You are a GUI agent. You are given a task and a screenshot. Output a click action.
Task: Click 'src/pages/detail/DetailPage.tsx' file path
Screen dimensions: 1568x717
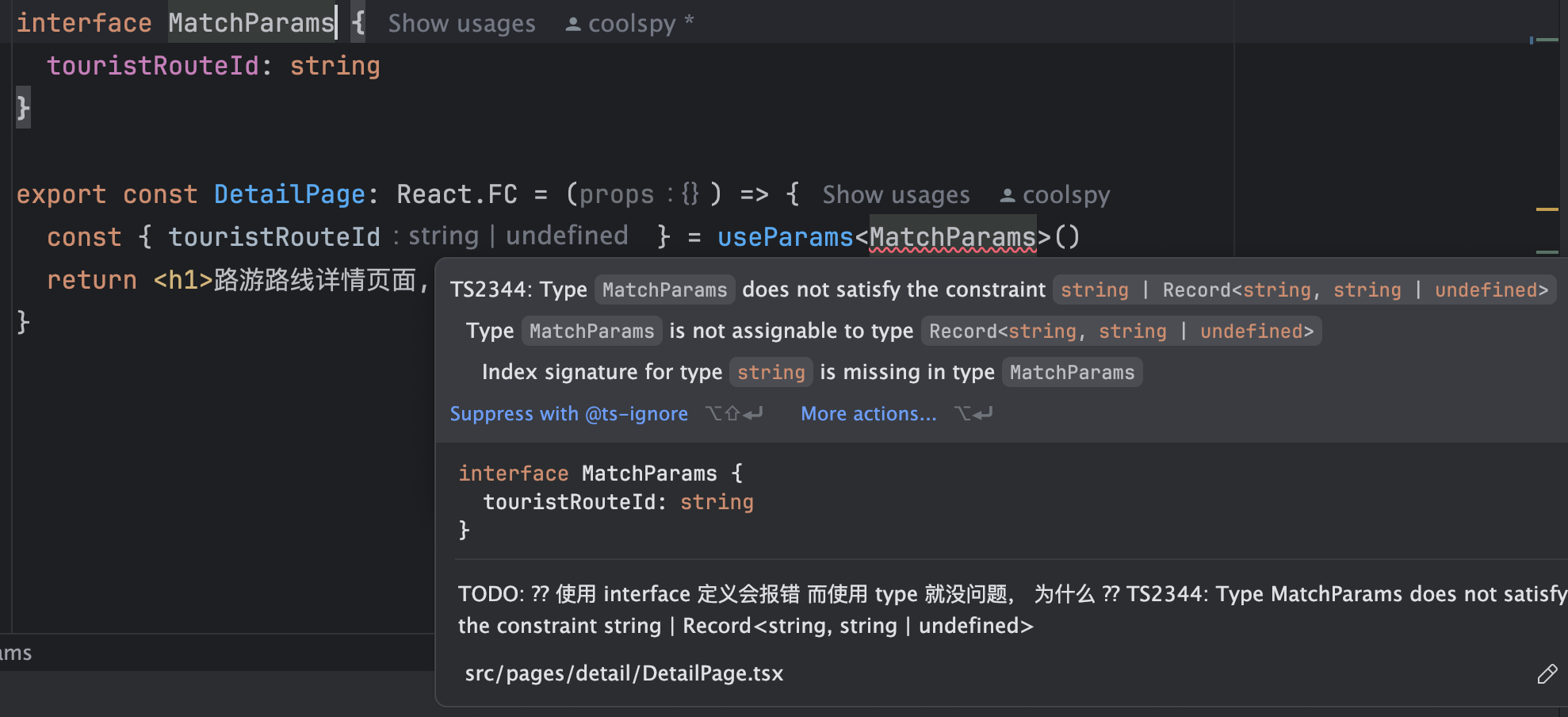click(624, 673)
